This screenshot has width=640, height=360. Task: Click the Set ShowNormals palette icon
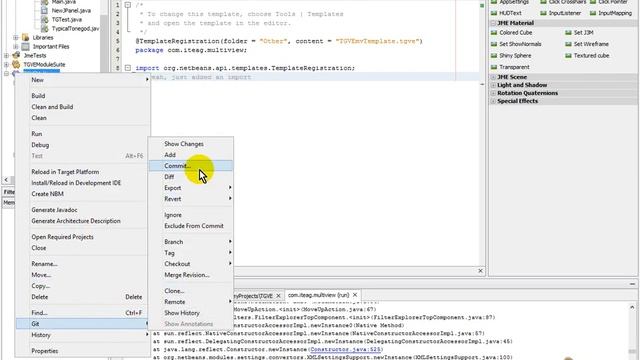pyautogui.click(x=494, y=44)
